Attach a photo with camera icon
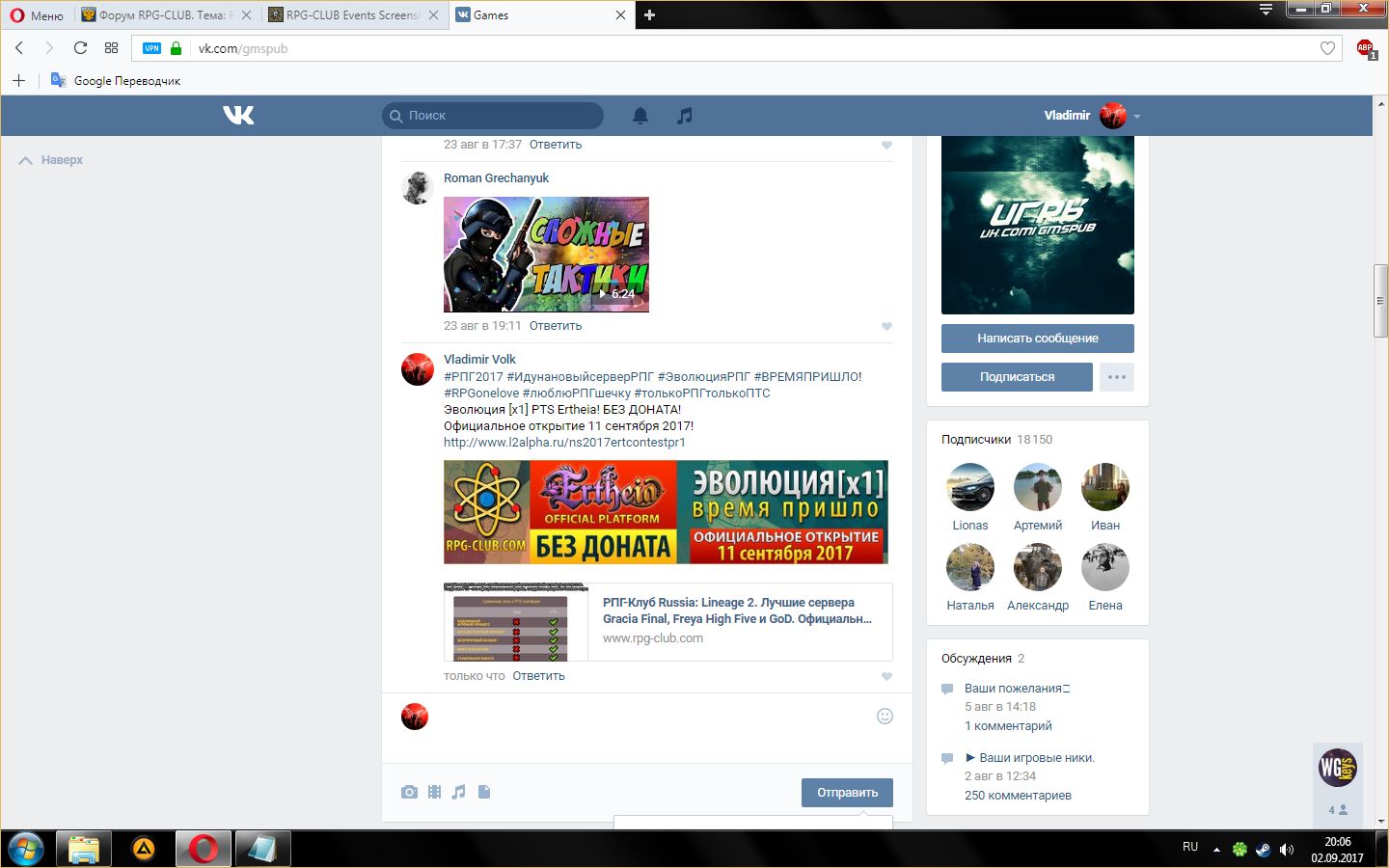The height and width of the screenshot is (868, 1389). tap(409, 792)
